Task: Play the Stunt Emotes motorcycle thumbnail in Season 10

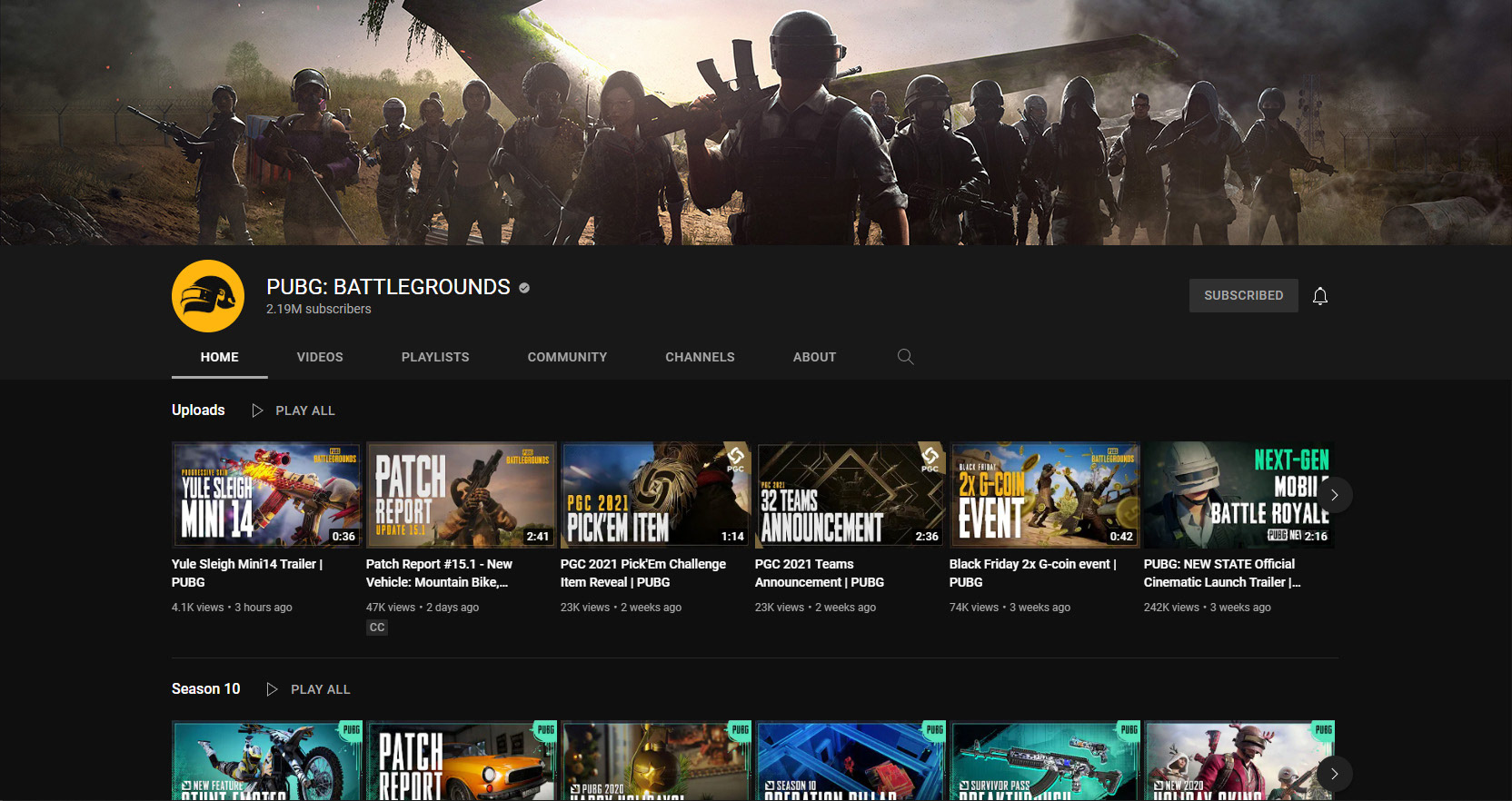Action: pos(266,761)
